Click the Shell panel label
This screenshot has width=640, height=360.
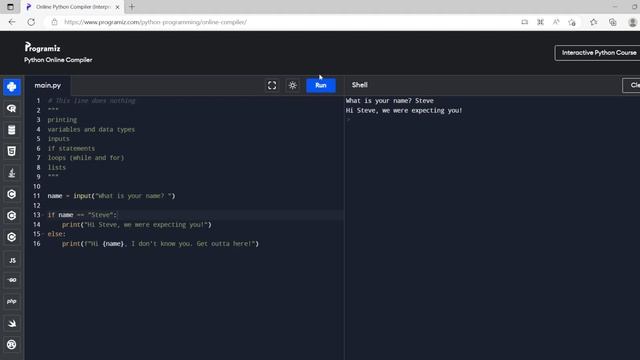point(360,85)
